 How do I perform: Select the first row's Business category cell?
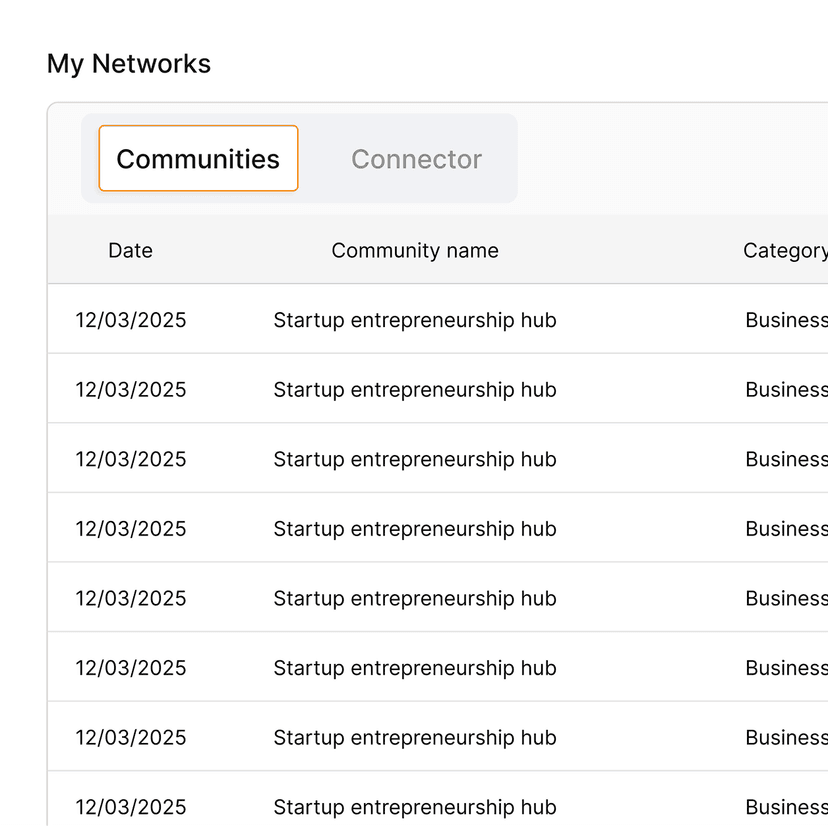(x=786, y=320)
